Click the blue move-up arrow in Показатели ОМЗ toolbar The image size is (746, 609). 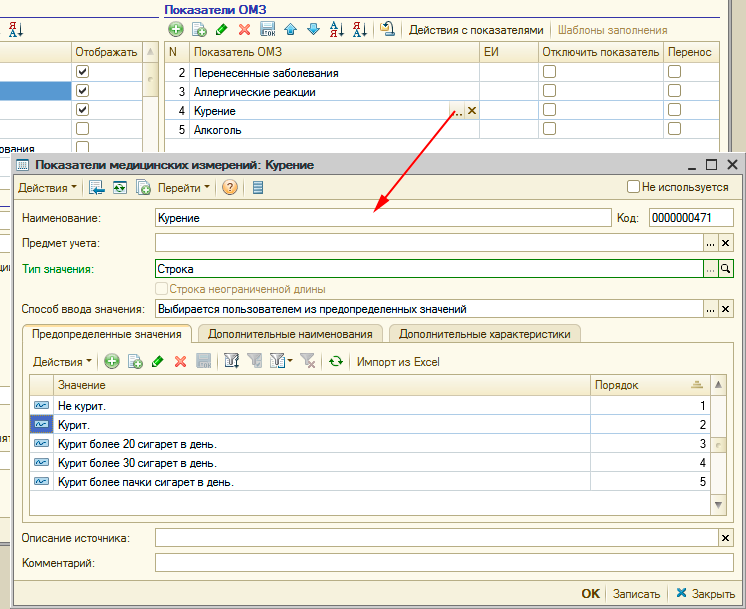click(x=290, y=30)
